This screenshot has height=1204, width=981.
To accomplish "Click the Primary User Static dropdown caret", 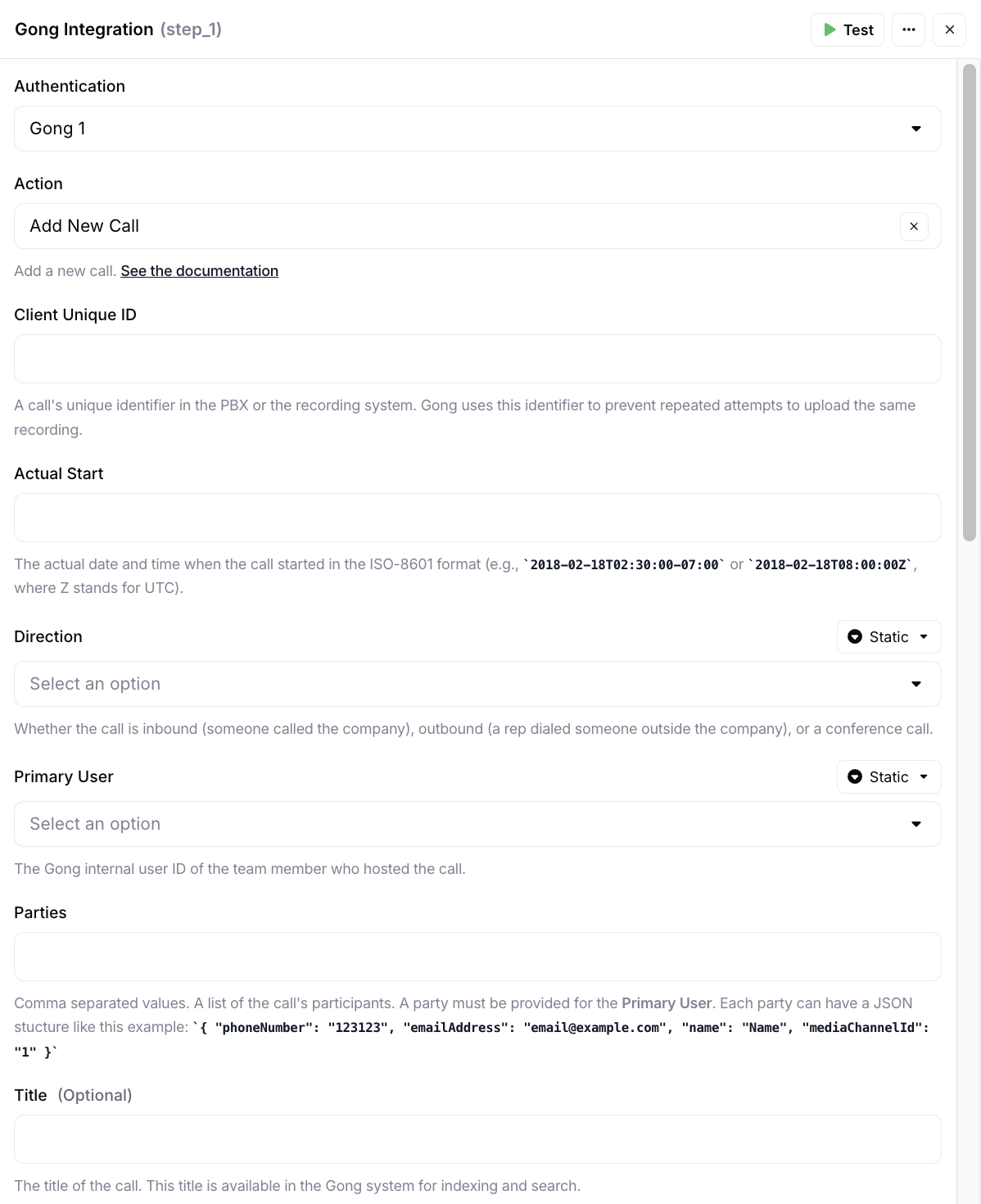I will (924, 777).
